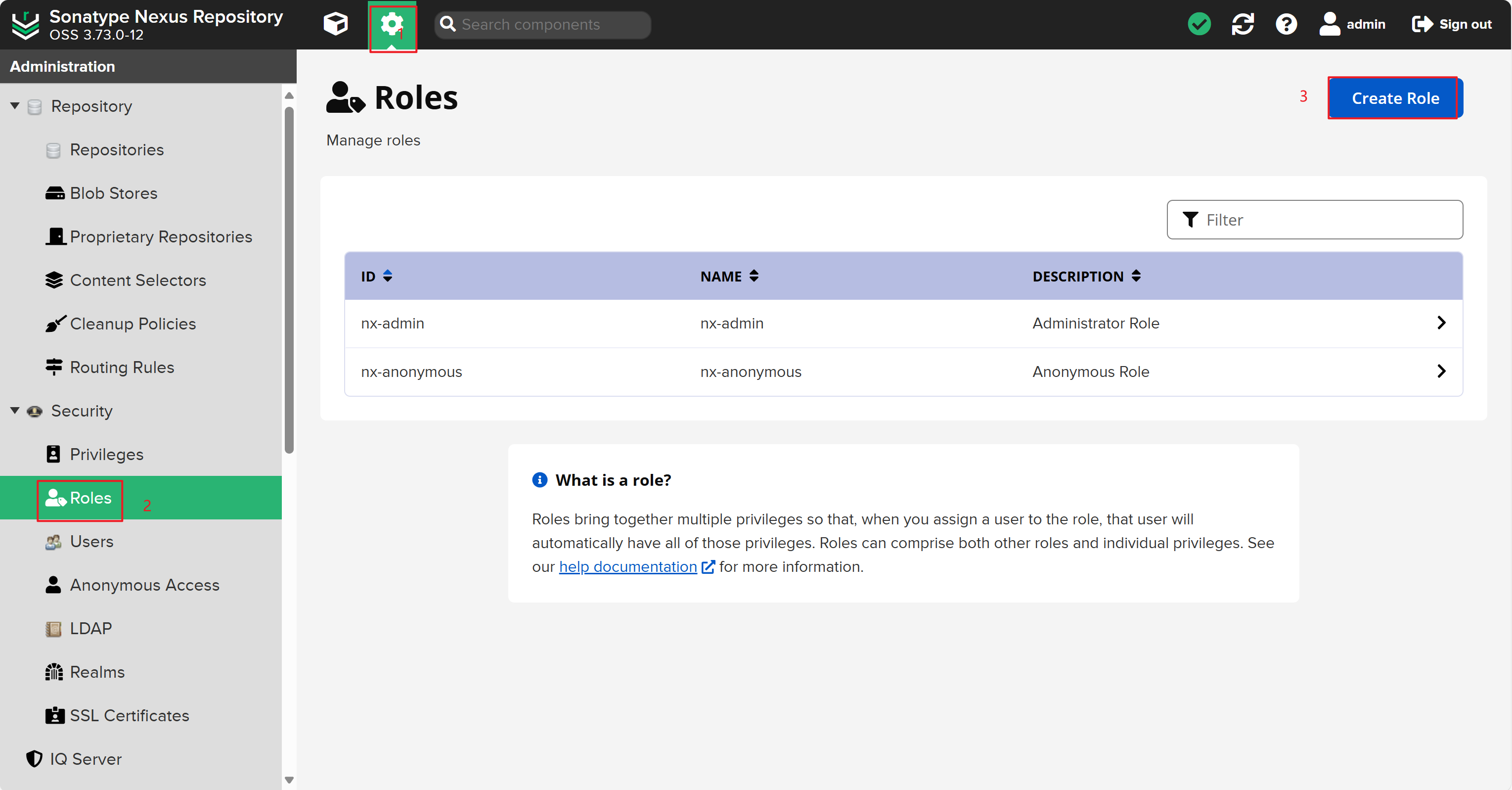The width and height of the screenshot is (1512, 790).
Task: Open the Help question mark icon
Action: click(1286, 24)
